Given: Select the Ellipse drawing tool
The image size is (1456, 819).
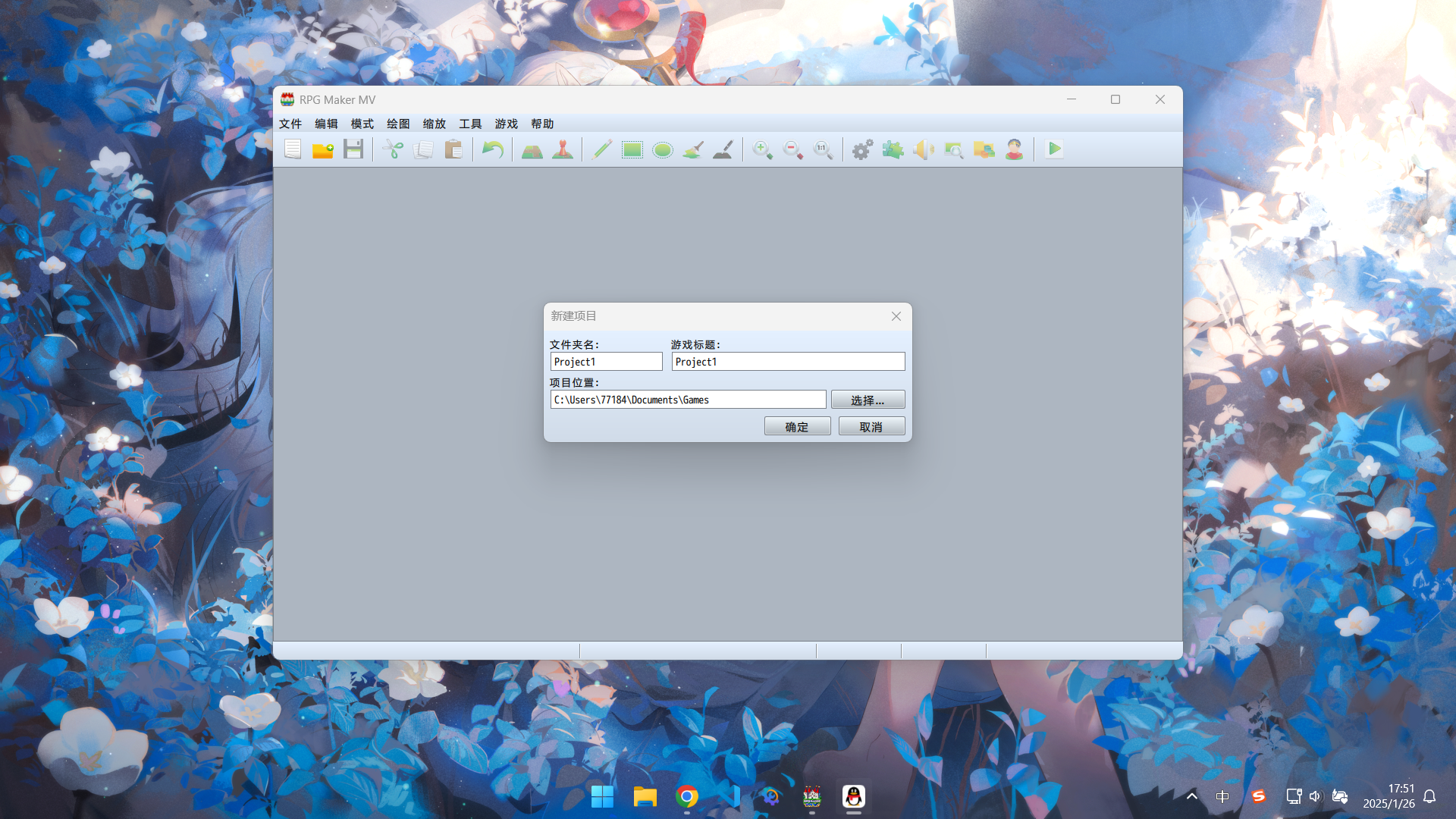Looking at the screenshot, I should pyautogui.click(x=663, y=149).
